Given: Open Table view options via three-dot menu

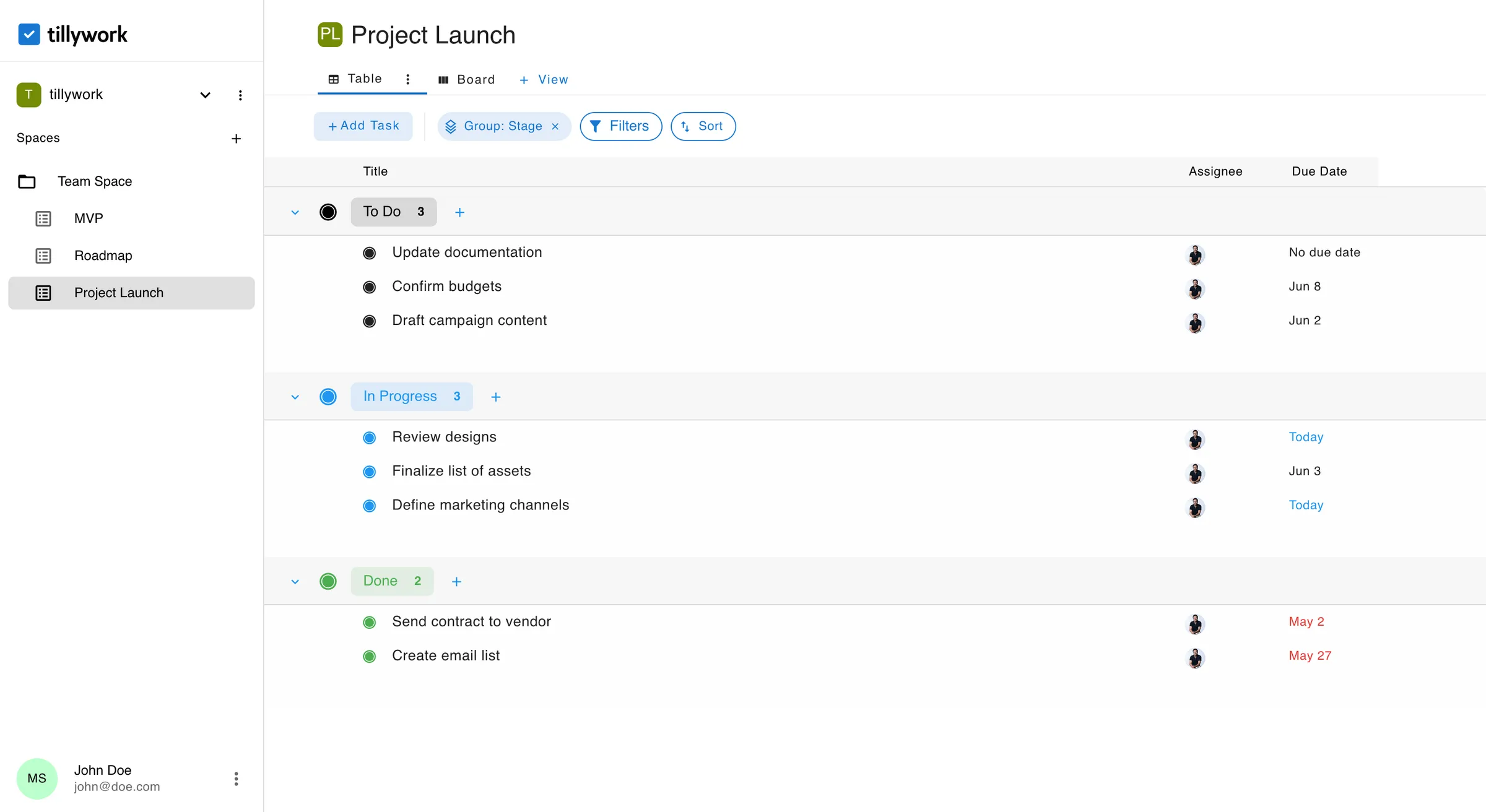Looking at the screenshot, I should tap(407, 79).
